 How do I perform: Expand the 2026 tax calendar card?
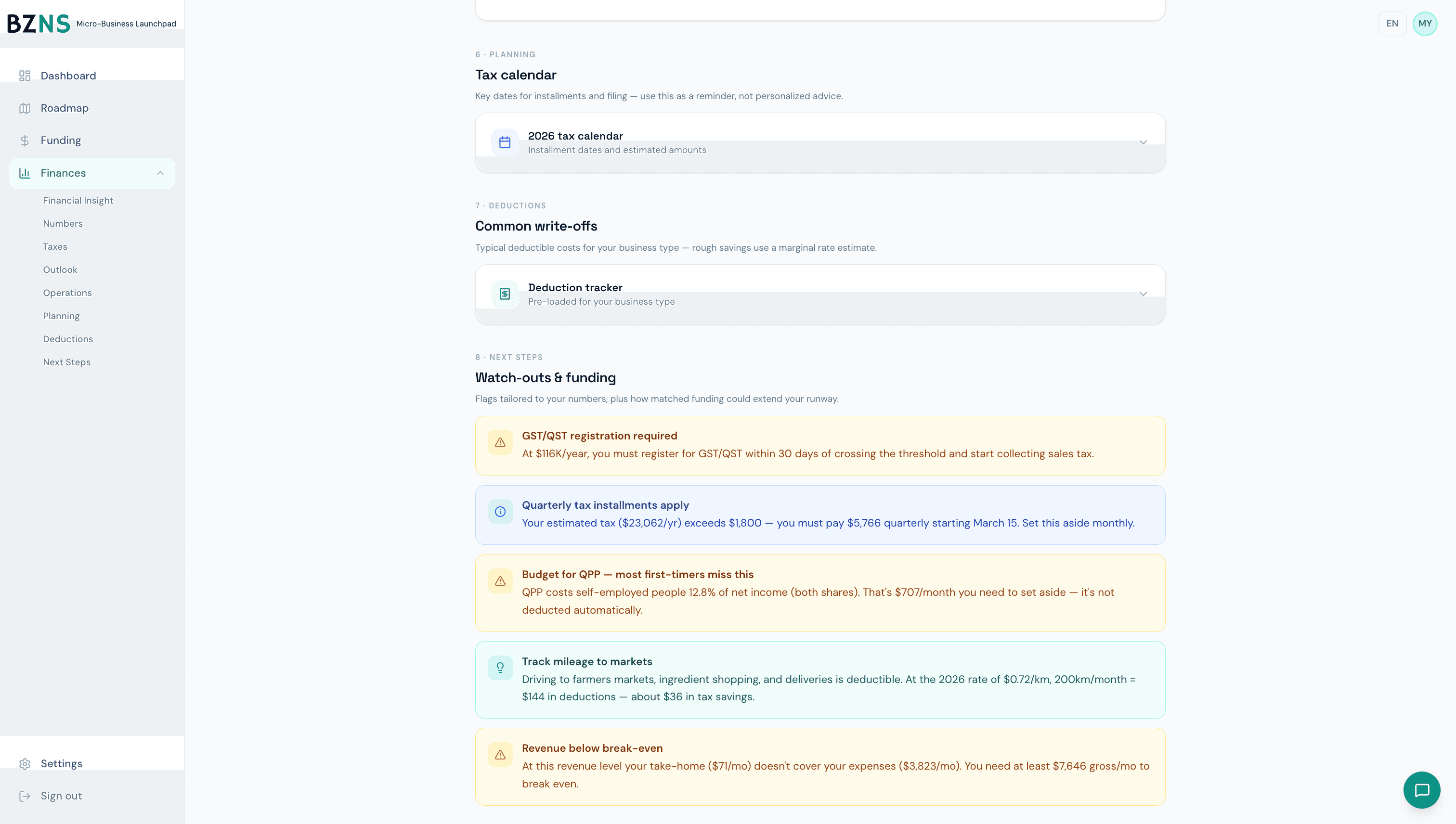pyautogui.click(x=1144, y=142)
